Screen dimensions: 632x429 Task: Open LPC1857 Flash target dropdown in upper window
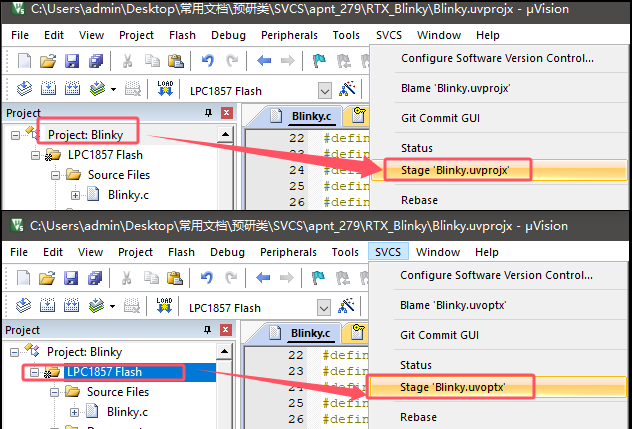323,91
